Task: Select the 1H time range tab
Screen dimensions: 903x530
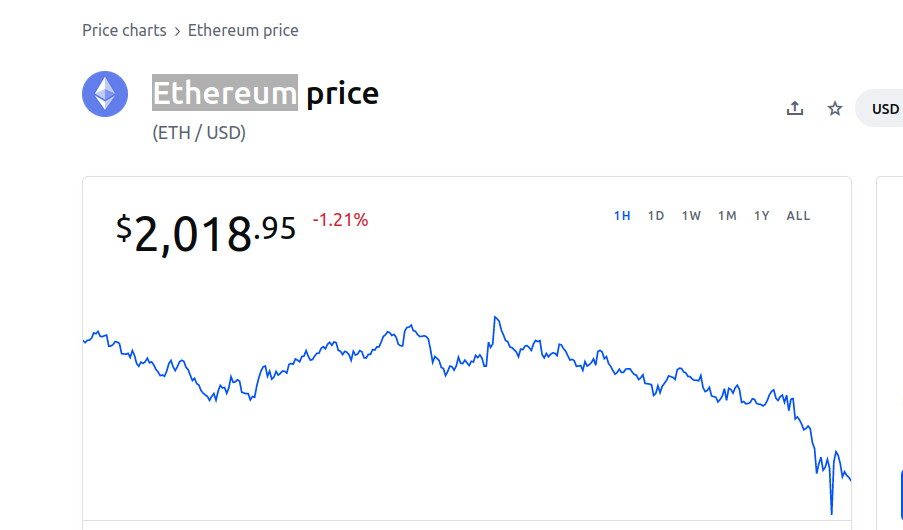Action: pyautogui.click(x=622, y=216)
